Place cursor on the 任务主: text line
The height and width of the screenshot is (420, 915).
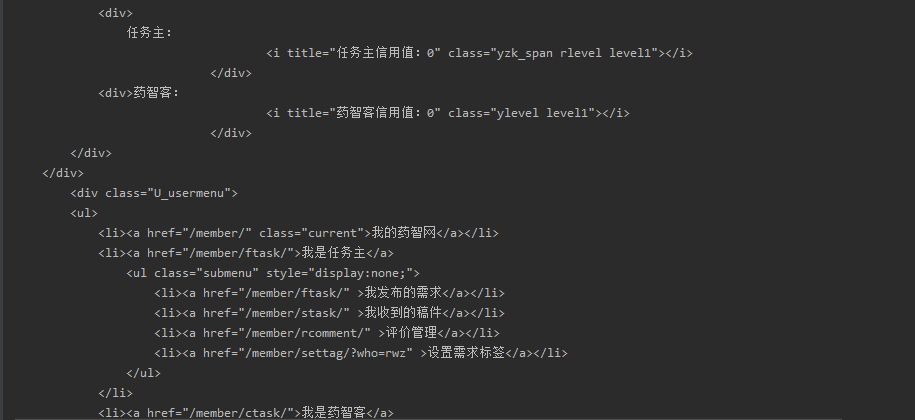pyautogui.click(x=150, y=33)
